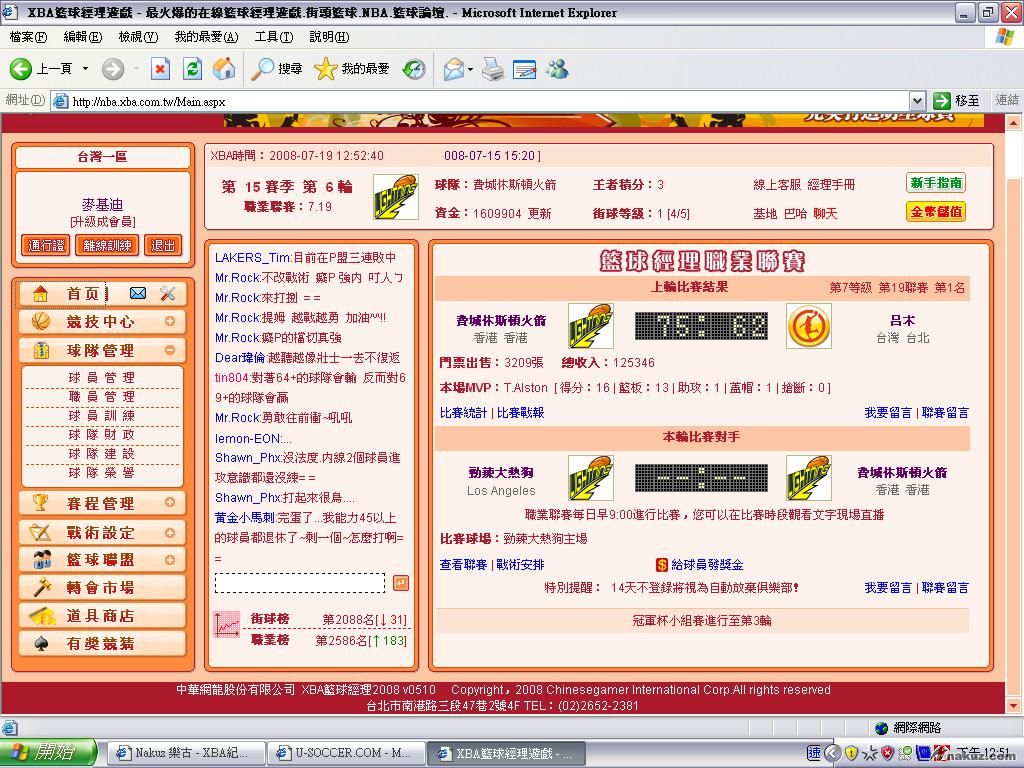Open the address bar dropdown arrow

coord(917,101)
